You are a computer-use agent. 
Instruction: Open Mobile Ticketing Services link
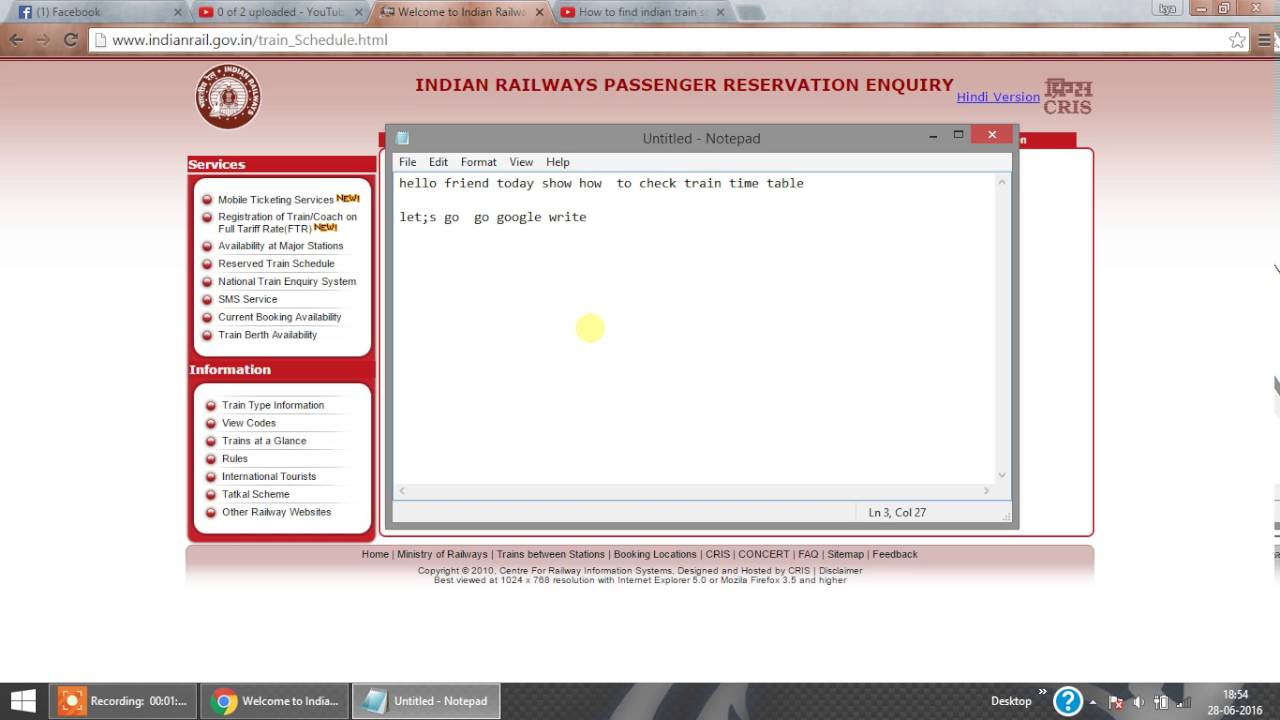point(276,200)
